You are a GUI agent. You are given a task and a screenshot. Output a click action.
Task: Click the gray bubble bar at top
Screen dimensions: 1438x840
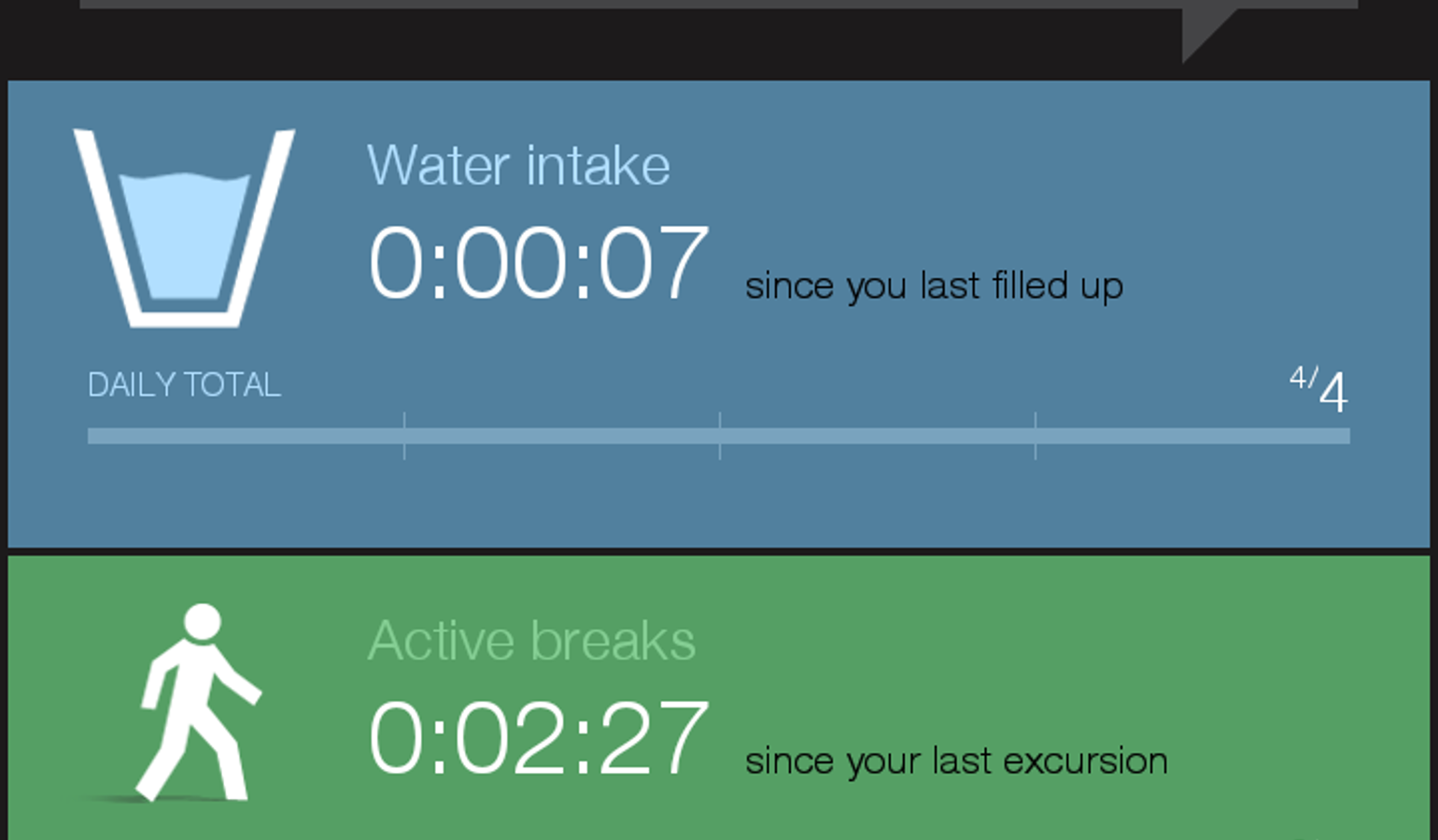pyautogui.click(x=719, y=4)
